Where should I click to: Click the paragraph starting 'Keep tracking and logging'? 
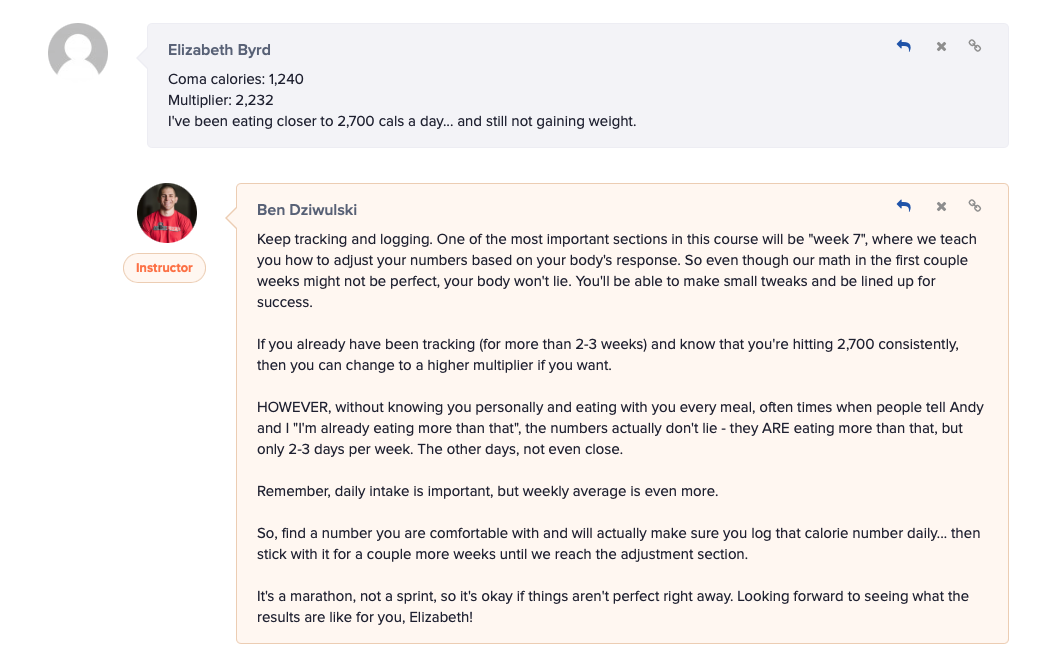click(617, 270)
